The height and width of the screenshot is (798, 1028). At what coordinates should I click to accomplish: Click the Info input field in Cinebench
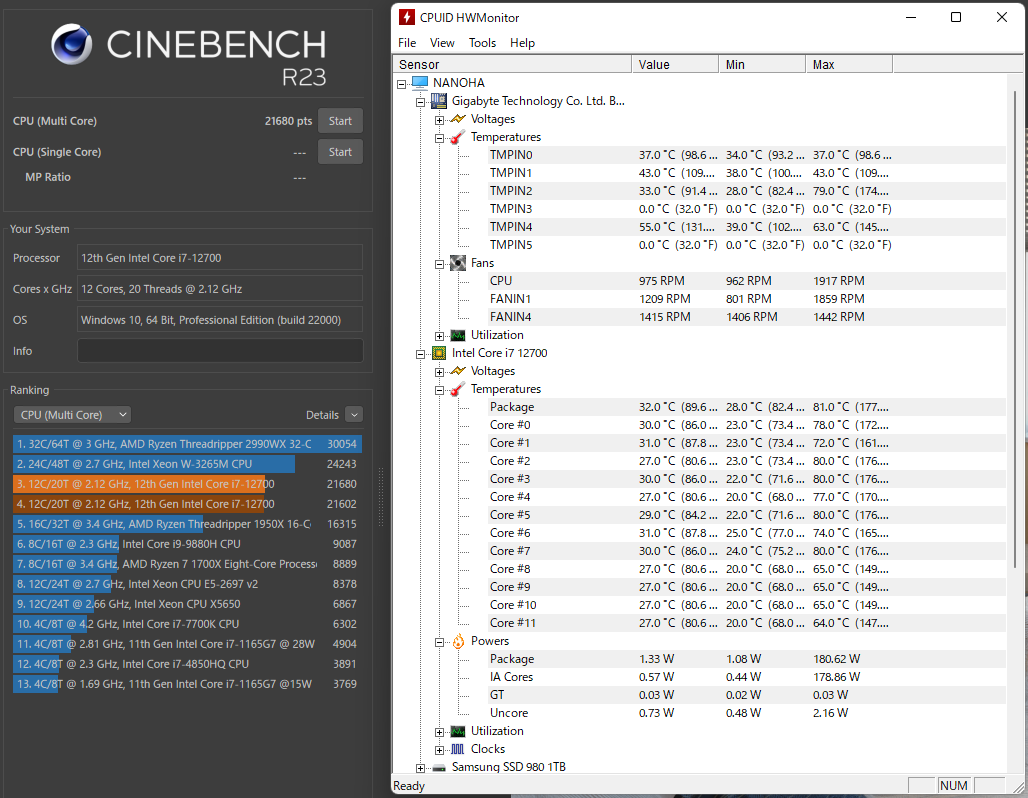[220, 351]
